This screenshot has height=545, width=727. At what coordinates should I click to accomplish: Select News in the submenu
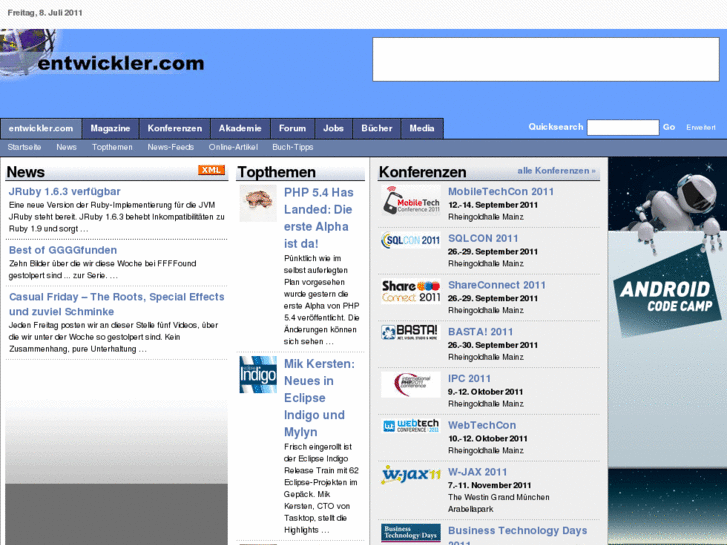[x=66, y=147]
